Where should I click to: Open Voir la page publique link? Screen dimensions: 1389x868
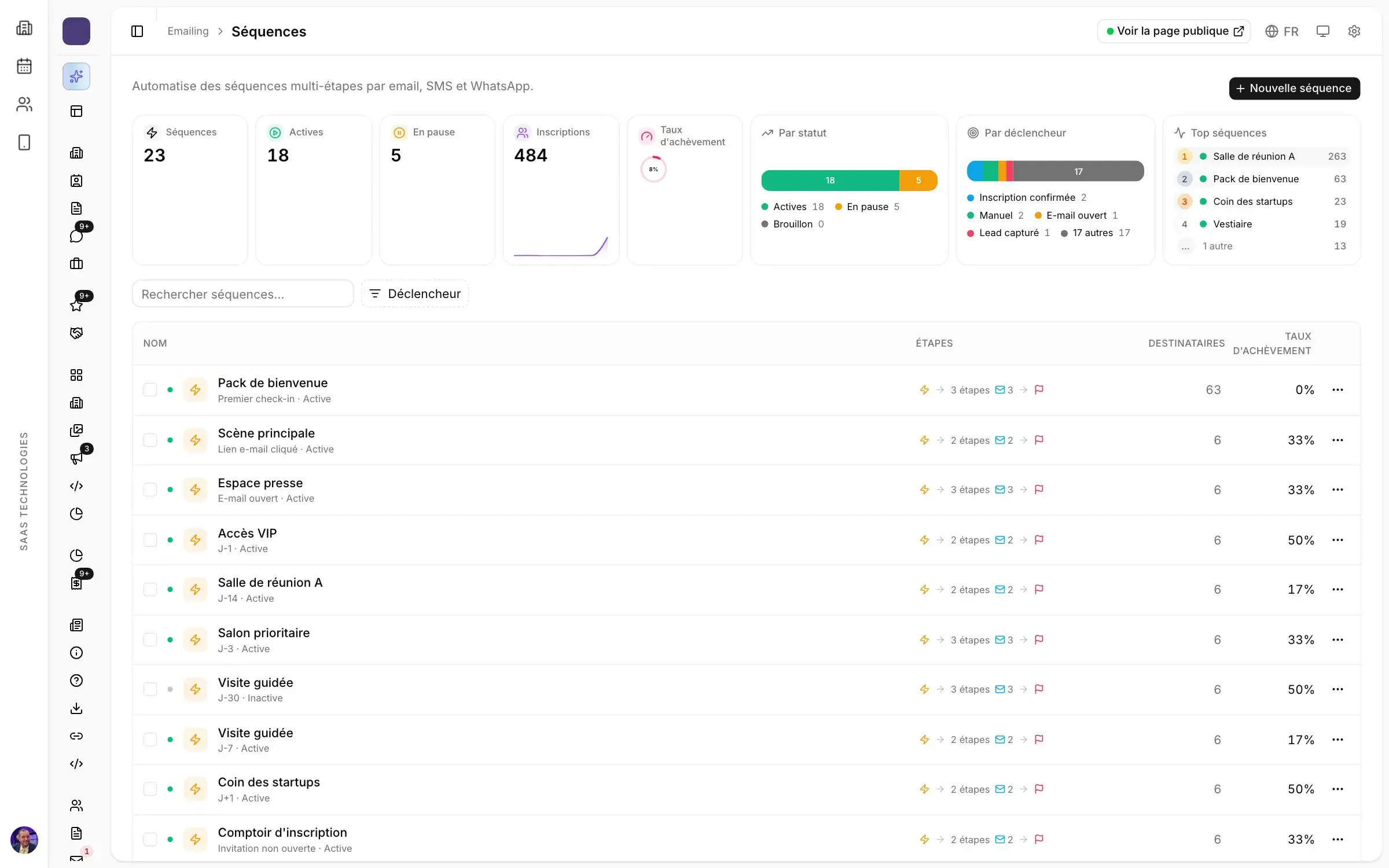[1174, 31]
